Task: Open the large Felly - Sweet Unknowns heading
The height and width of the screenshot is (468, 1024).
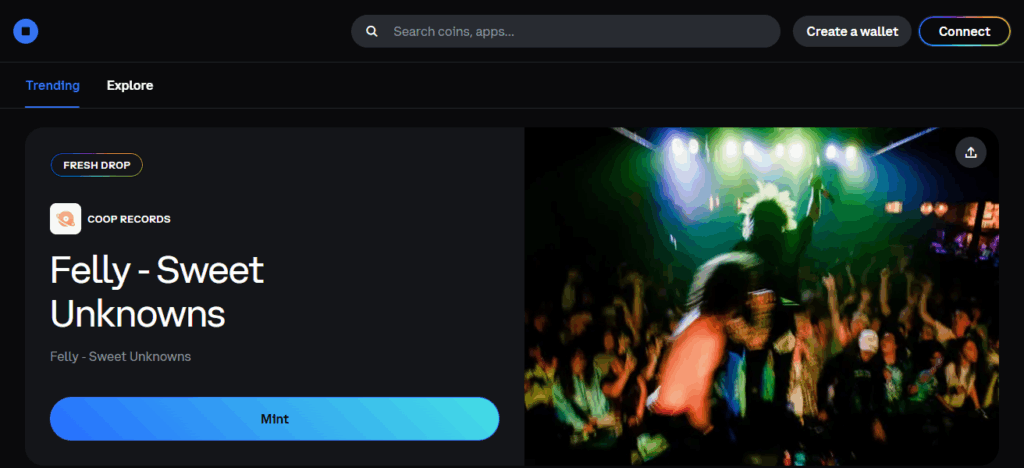Action: [157, 291]
